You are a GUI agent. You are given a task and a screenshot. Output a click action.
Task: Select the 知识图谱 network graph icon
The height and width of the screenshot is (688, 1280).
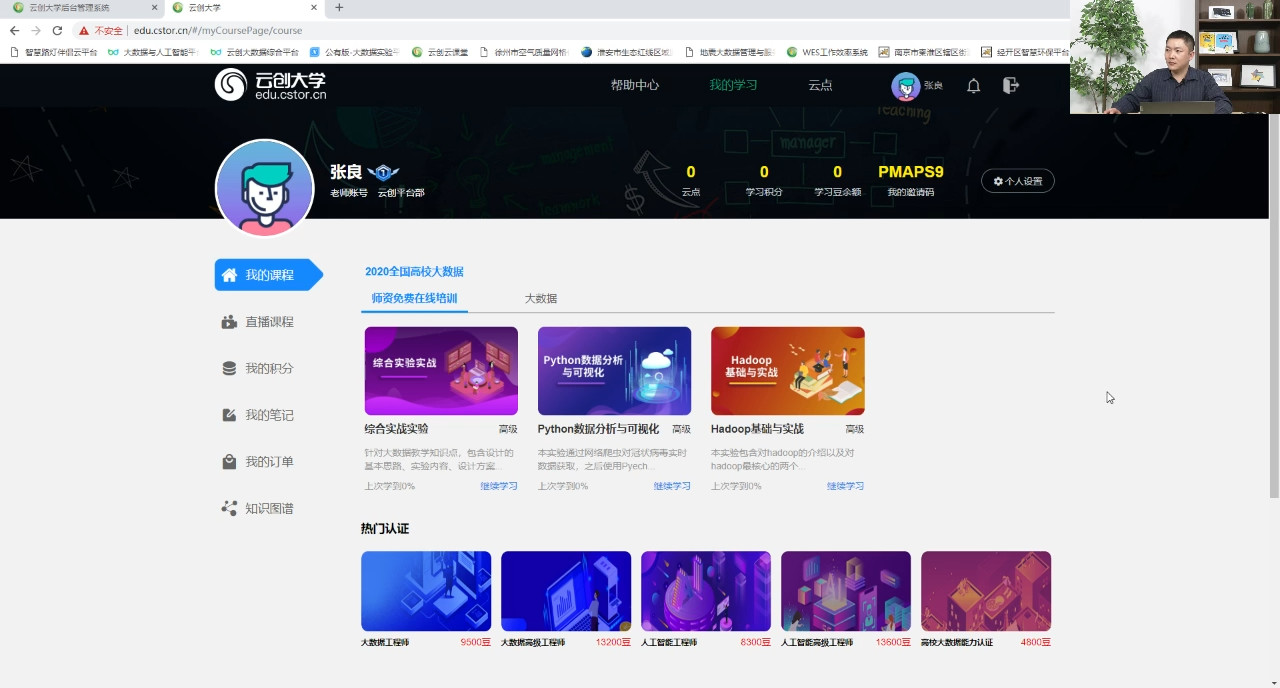point(230,508)
